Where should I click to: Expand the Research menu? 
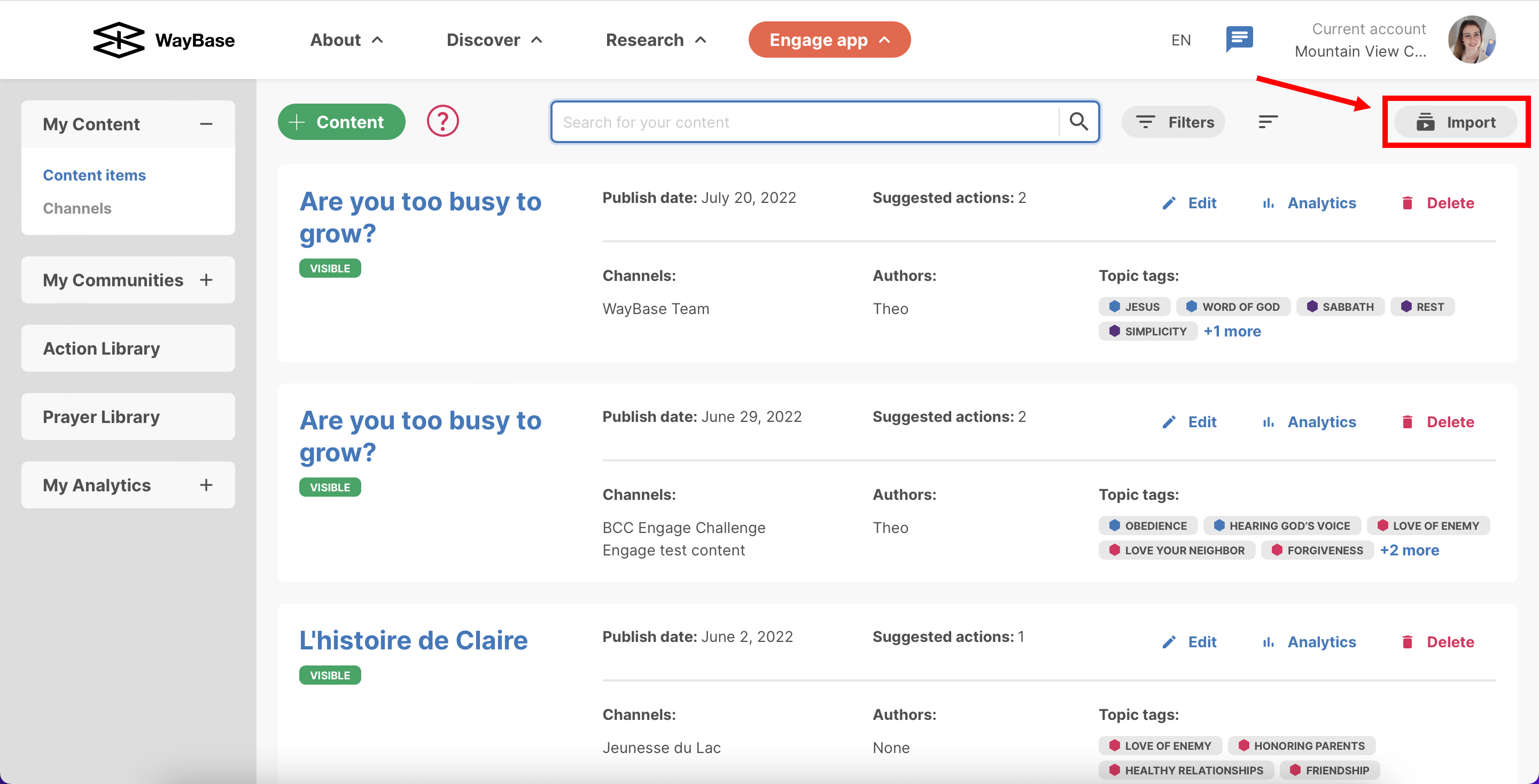point(656,40)
